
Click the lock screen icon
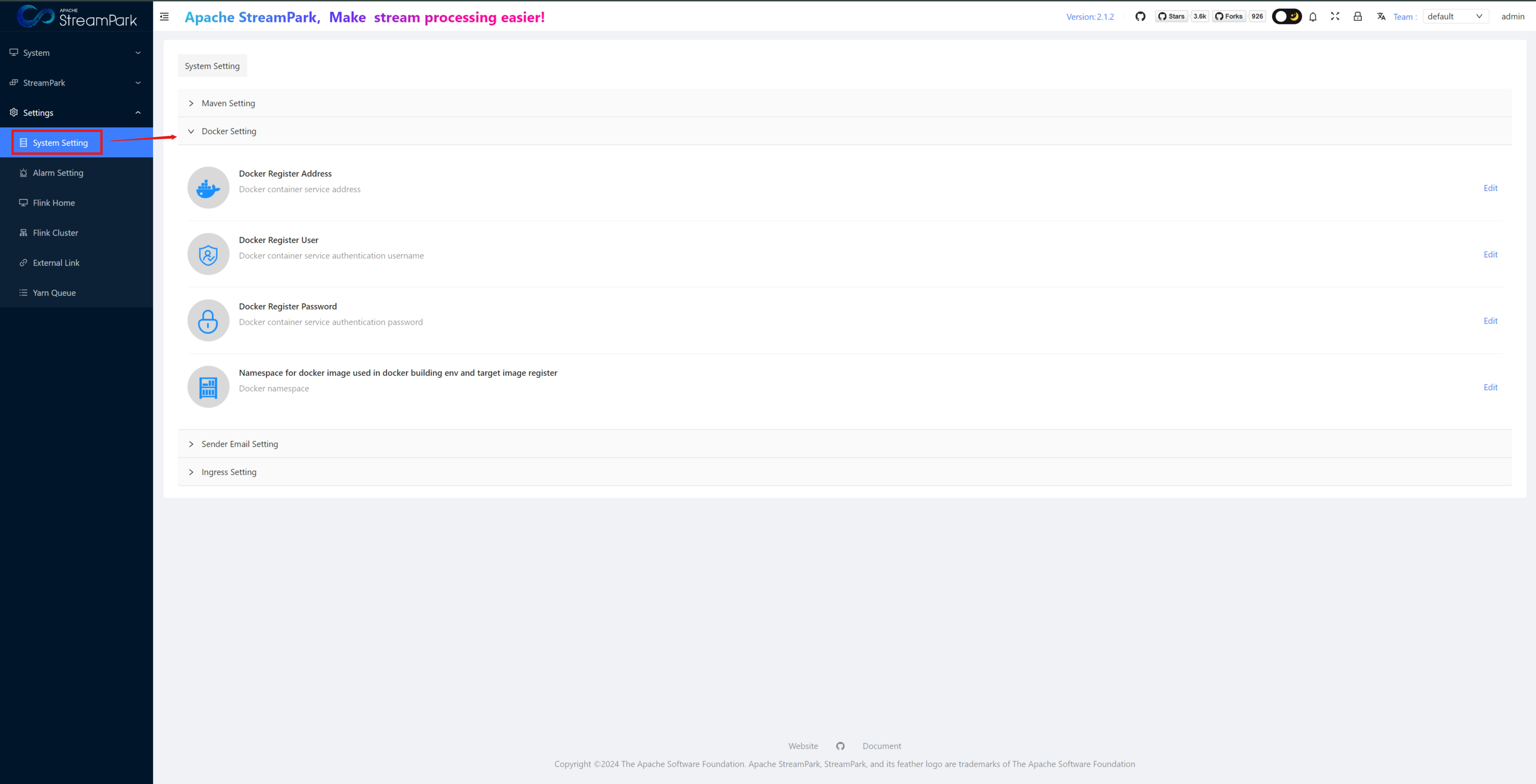pyautogui.click(x=1357, y=17)
